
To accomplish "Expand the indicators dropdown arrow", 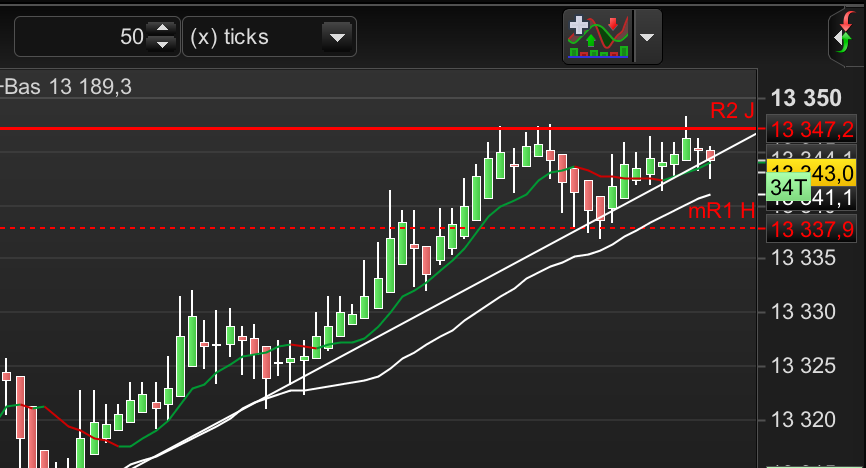I will 647,37.
